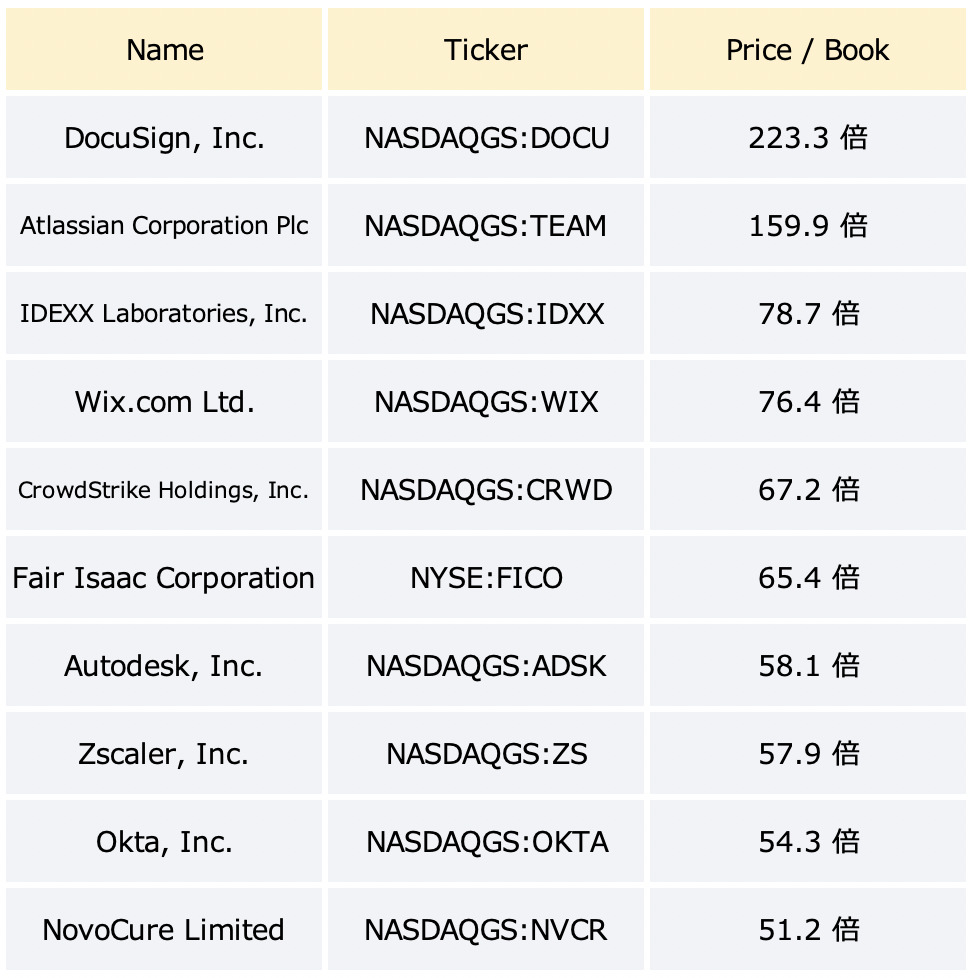This screenshot has width=974, height=978.
Task: Click the Ticker column header
Action: click(486, 49)
